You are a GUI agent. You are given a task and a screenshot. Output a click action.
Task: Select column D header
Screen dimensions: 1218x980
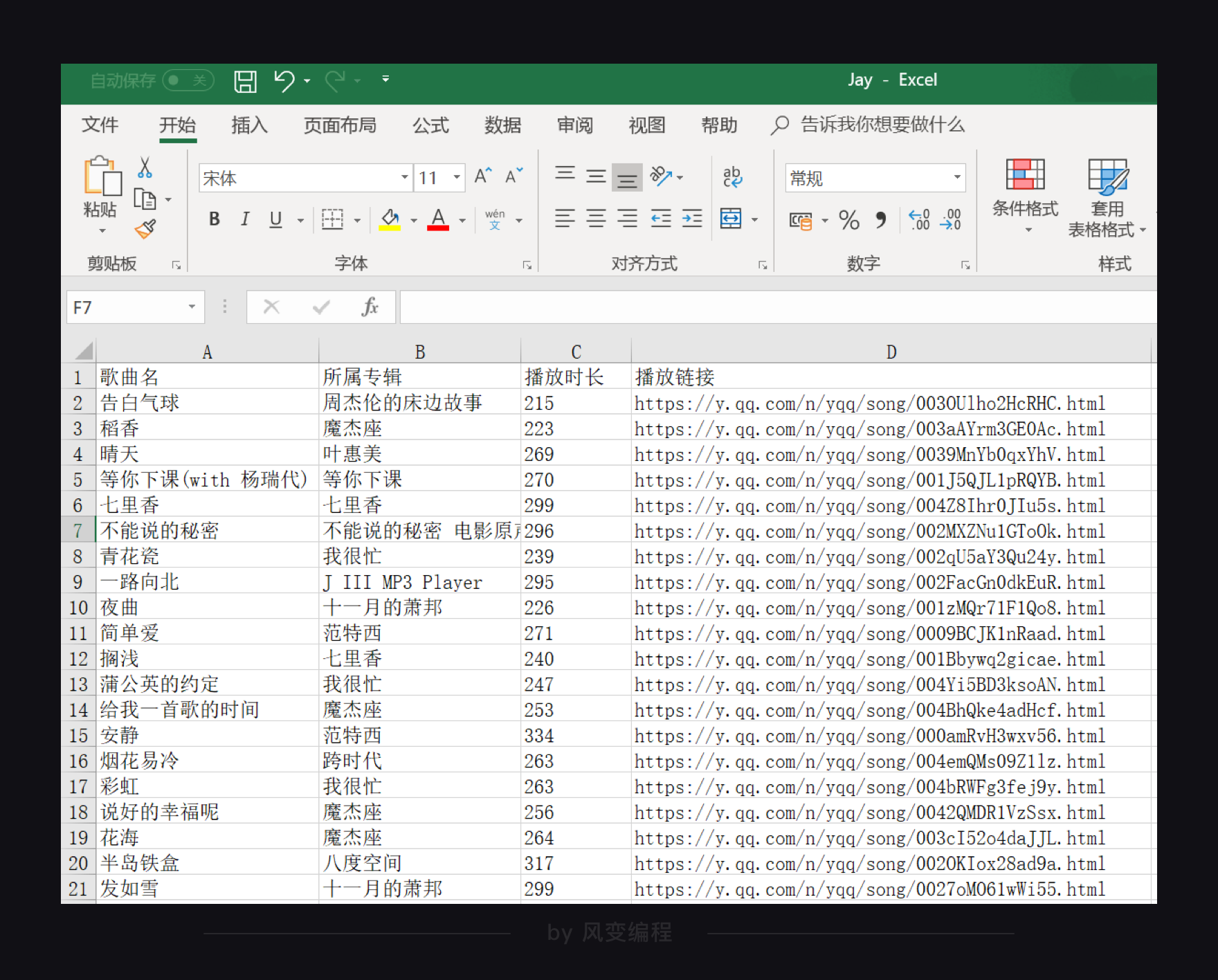[x=891, y=352]
